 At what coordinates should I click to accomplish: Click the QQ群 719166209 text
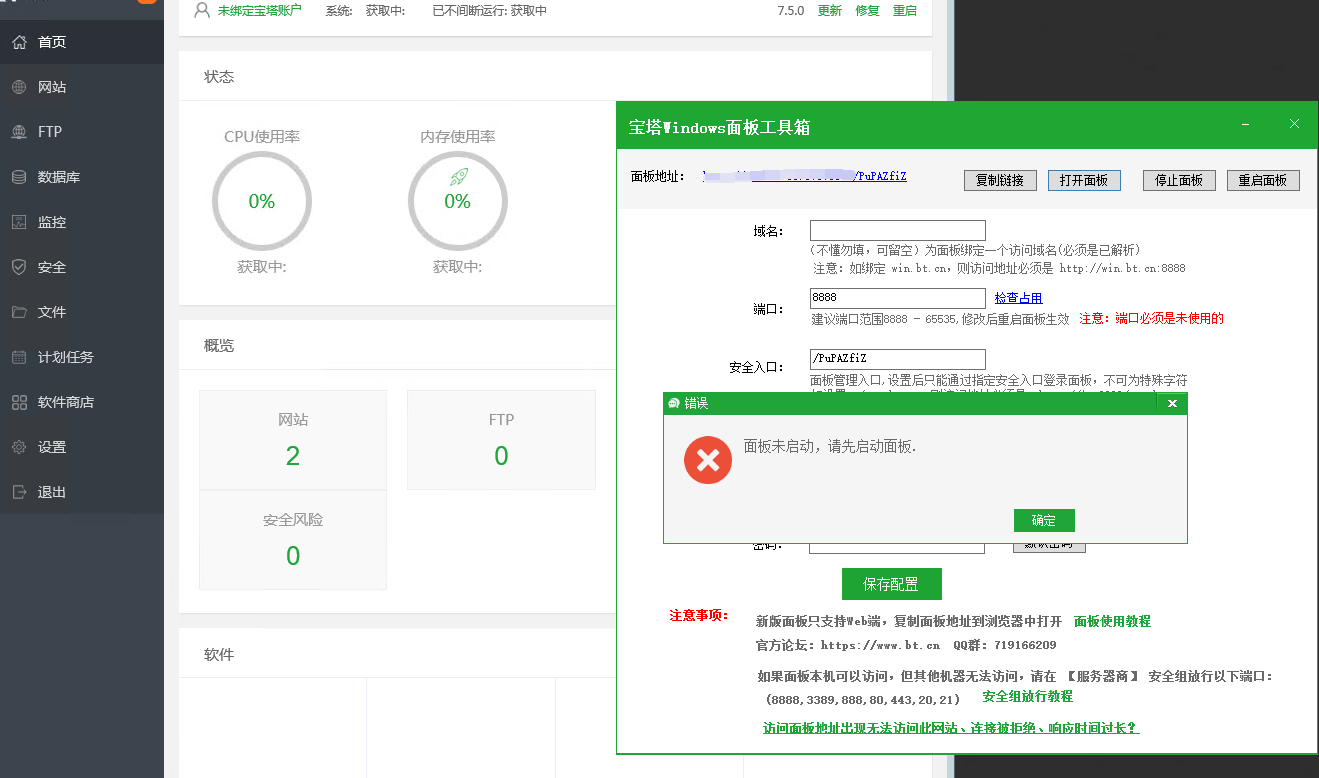[1004, 645]
